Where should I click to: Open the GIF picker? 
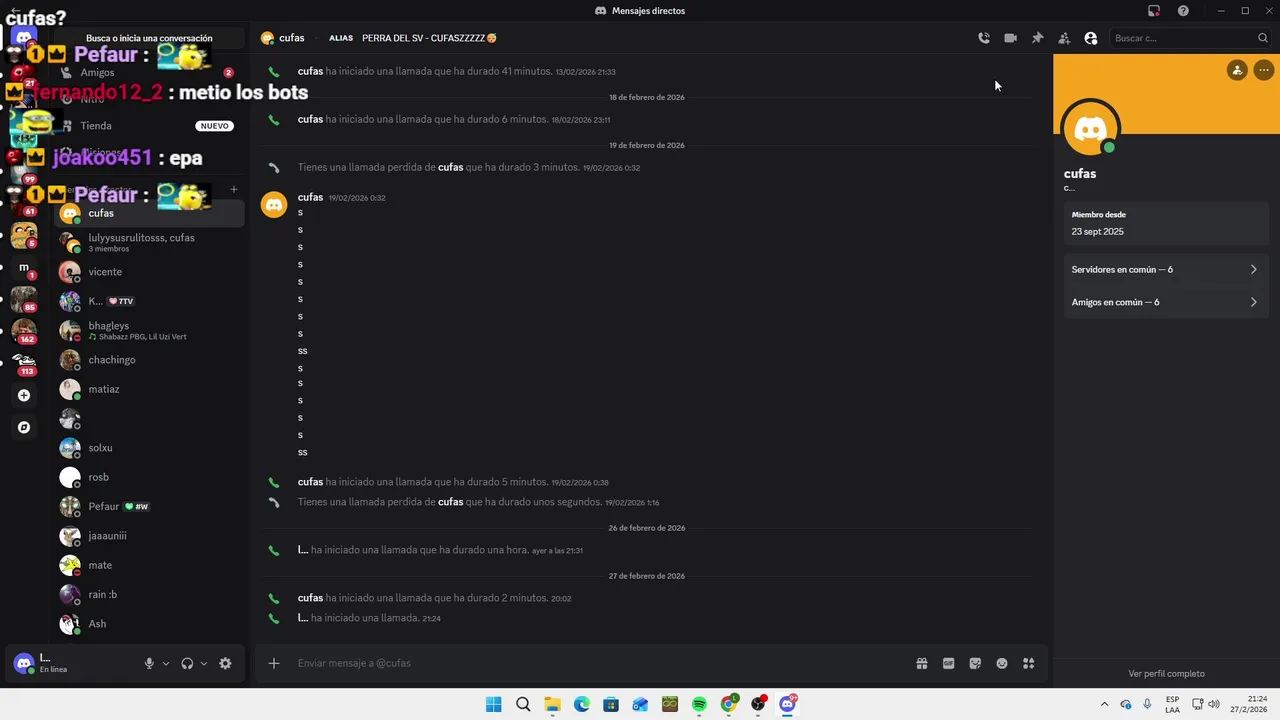(x=949, y=663)
